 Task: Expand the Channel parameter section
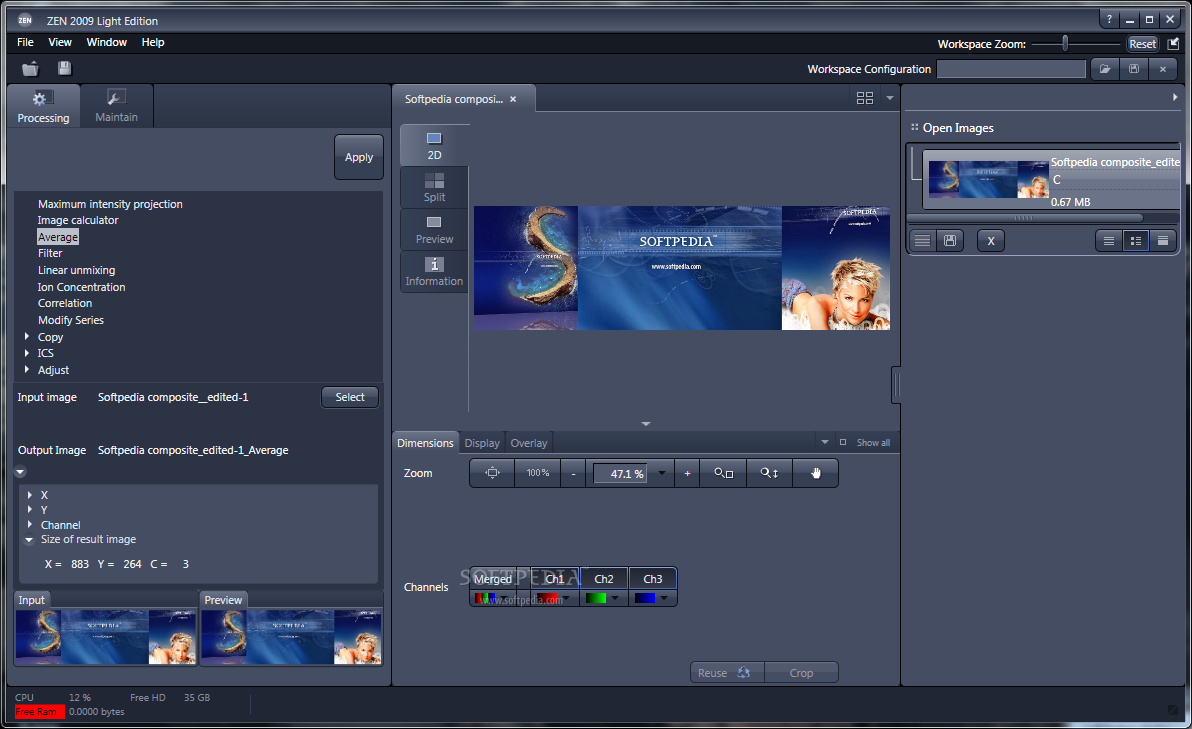click(30, 525)
